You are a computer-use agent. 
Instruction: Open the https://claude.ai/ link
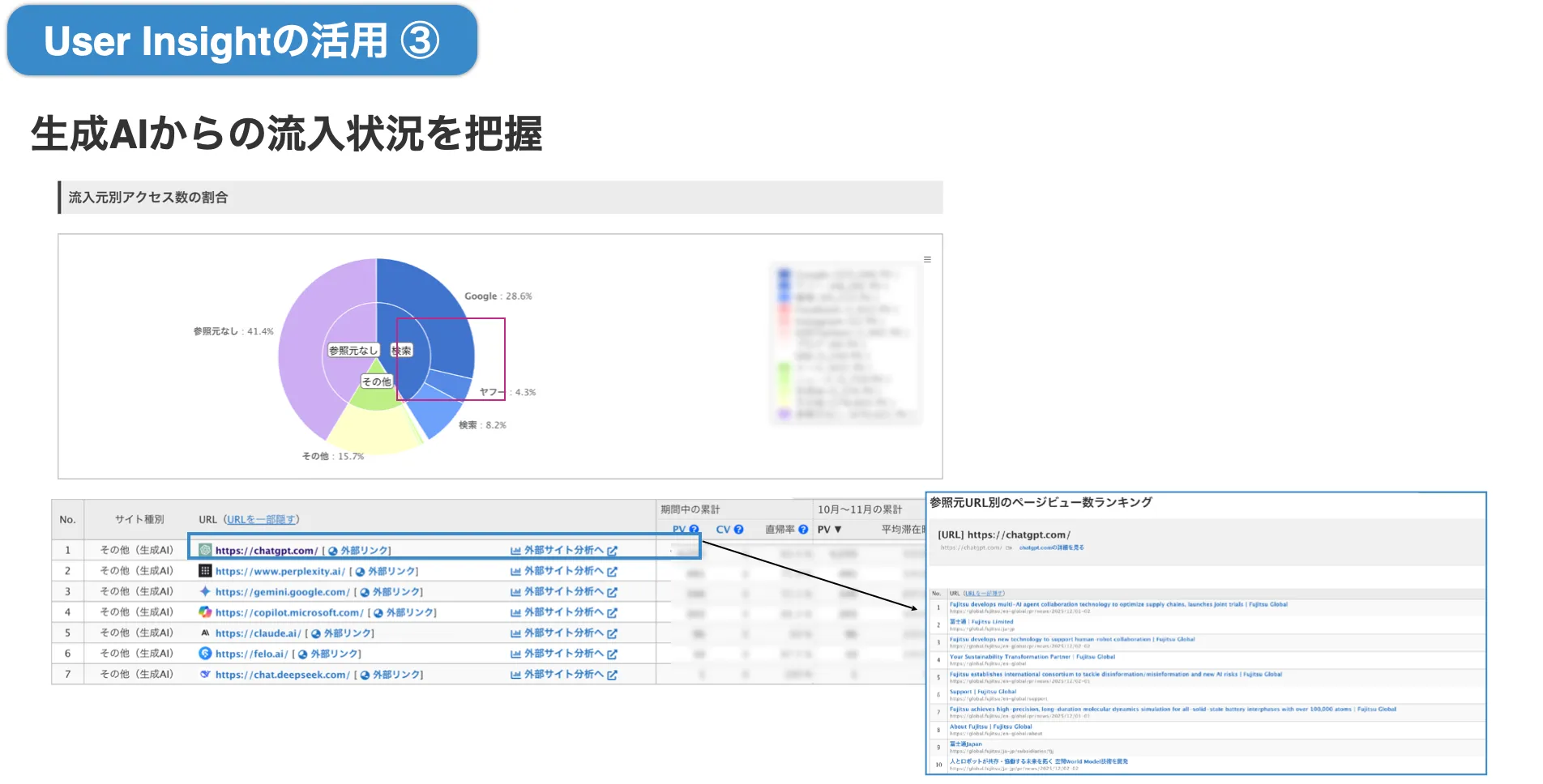pyautogui.click(x=258, y=633)
